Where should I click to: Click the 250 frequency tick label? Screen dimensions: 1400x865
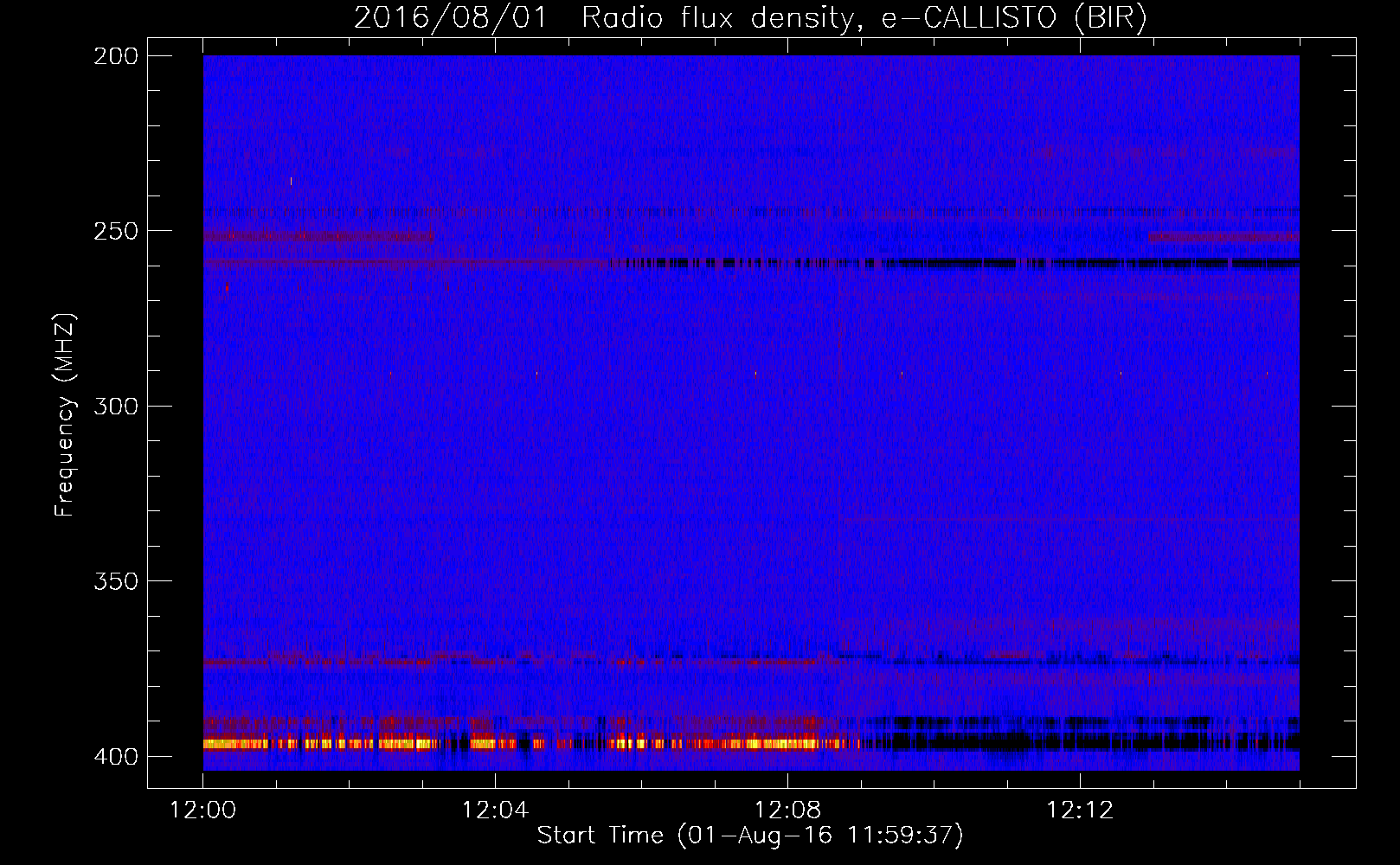click(116, 232)
